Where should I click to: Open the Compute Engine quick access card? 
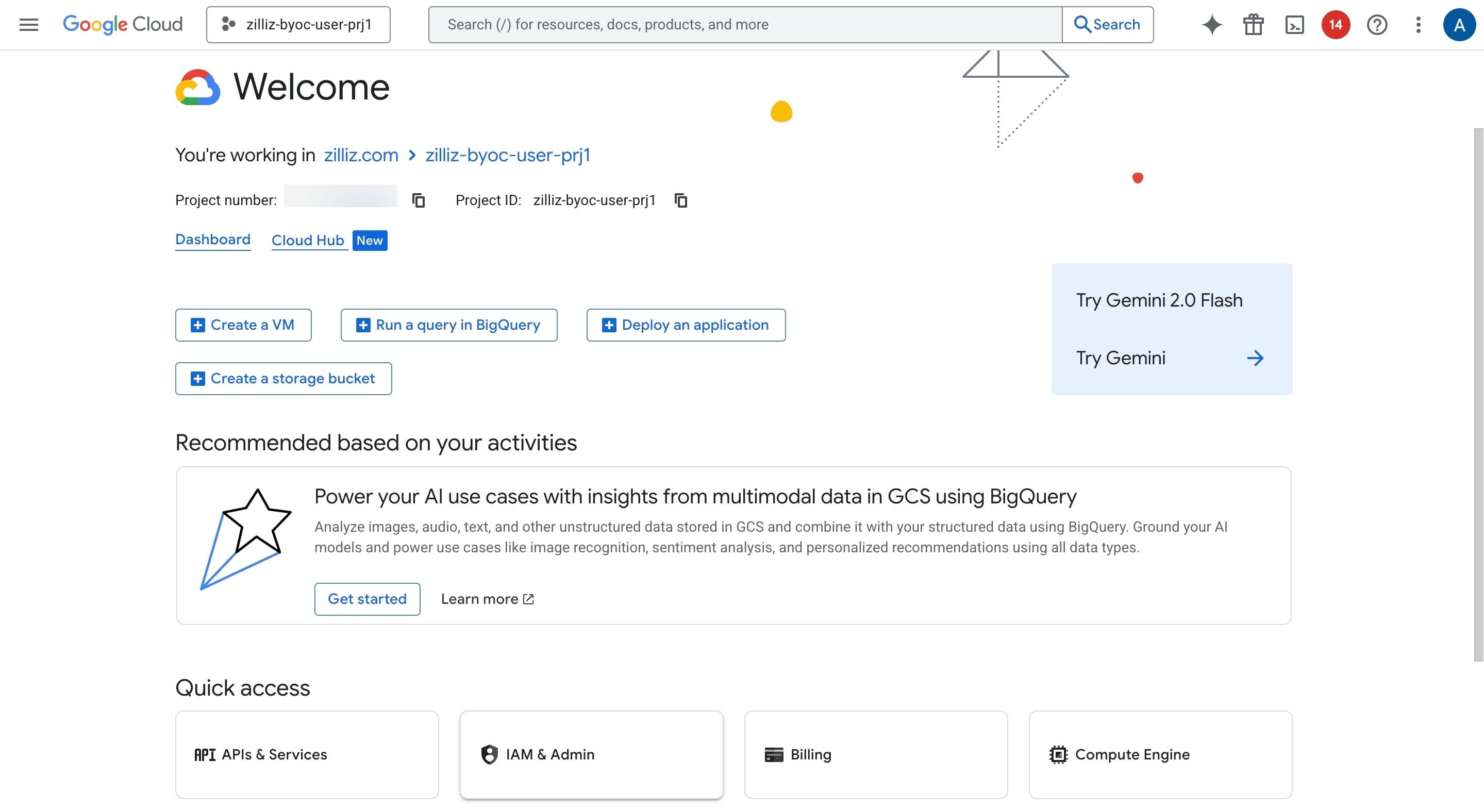pyautogui.click(x=1160, y=754)
